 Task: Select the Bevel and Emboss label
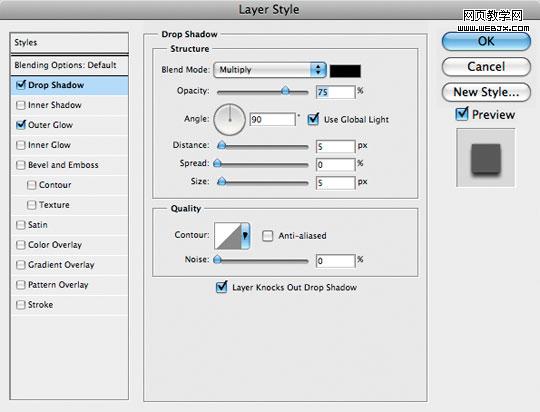[63, 165]
